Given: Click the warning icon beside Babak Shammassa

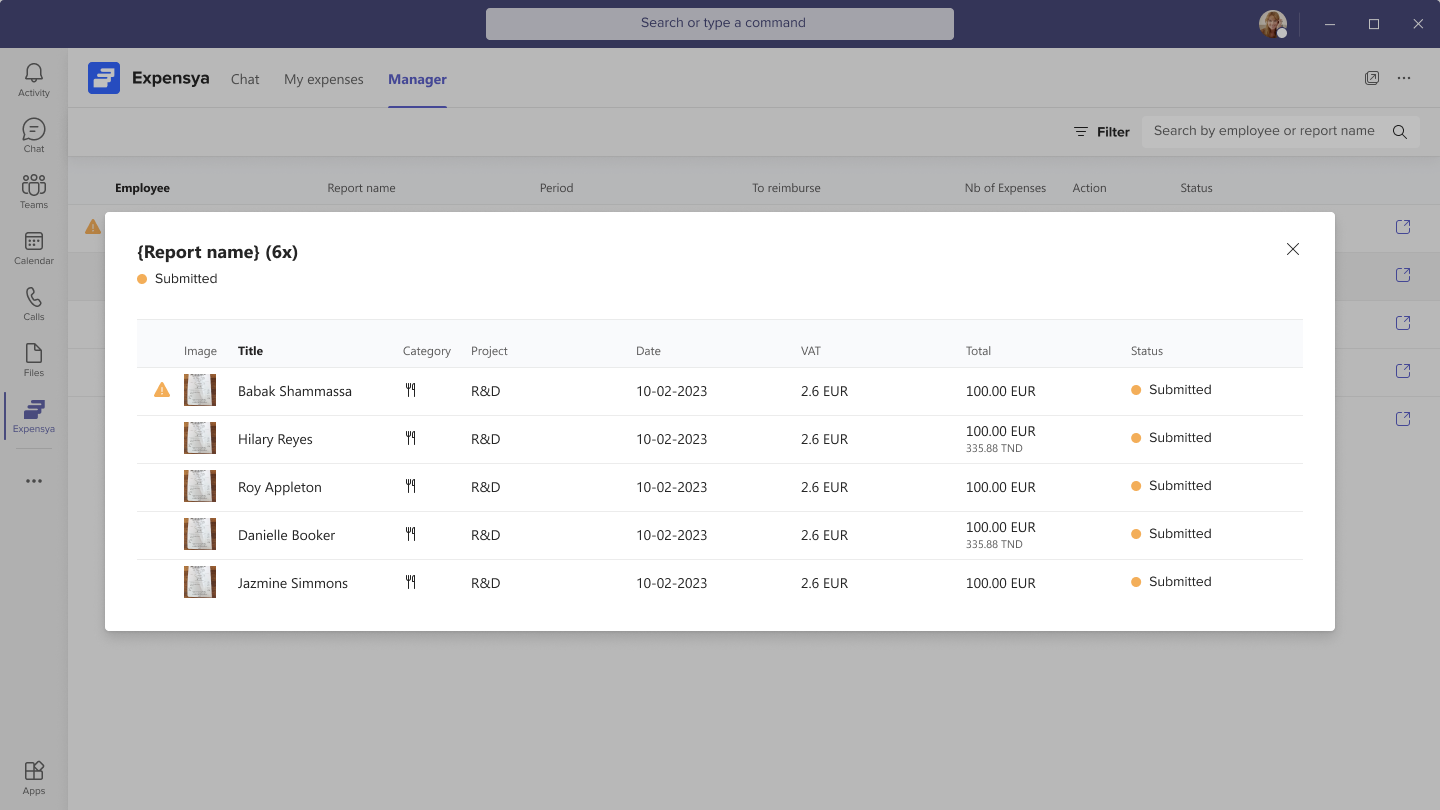Looking at the screenshot, I should tap(162, 390).
